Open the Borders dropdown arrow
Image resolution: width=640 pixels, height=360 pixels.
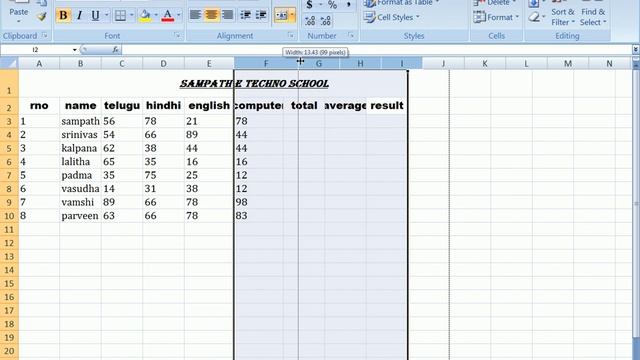coord(131,16)
